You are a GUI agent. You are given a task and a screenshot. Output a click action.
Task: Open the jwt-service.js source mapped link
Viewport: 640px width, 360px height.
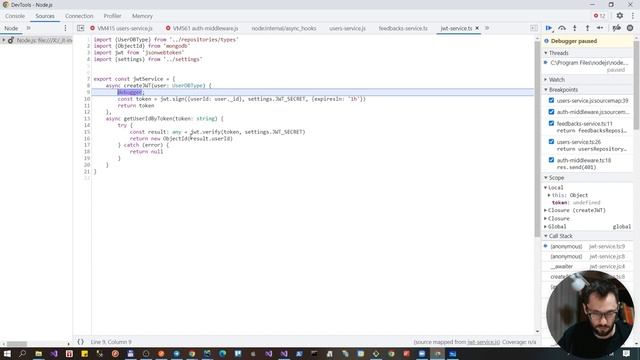[484, 342]
